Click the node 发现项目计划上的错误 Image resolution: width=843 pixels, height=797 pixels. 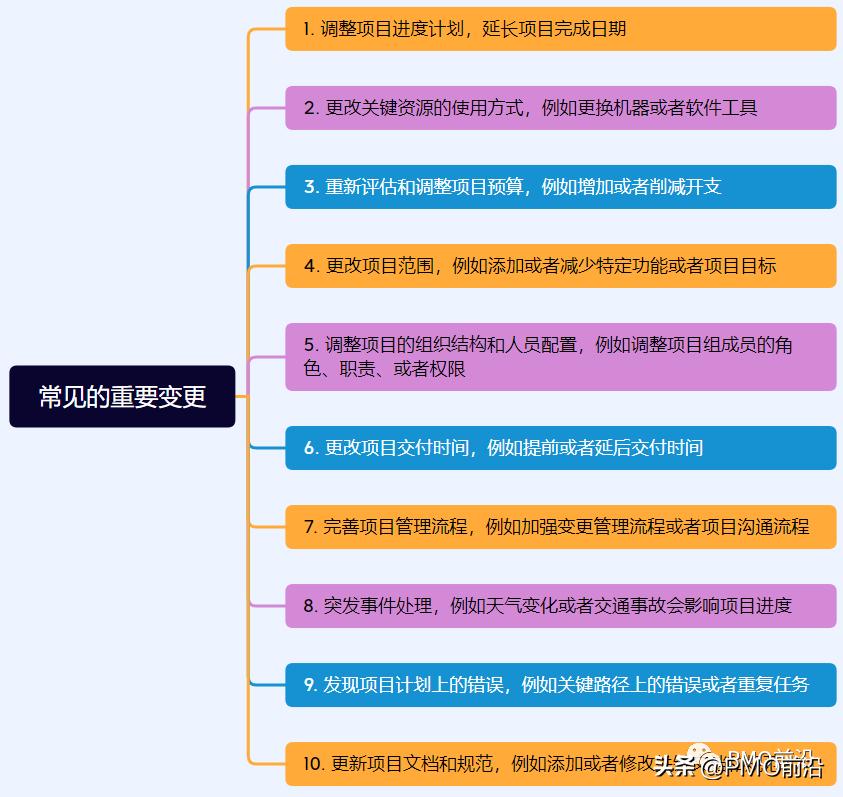click(558, 686)
